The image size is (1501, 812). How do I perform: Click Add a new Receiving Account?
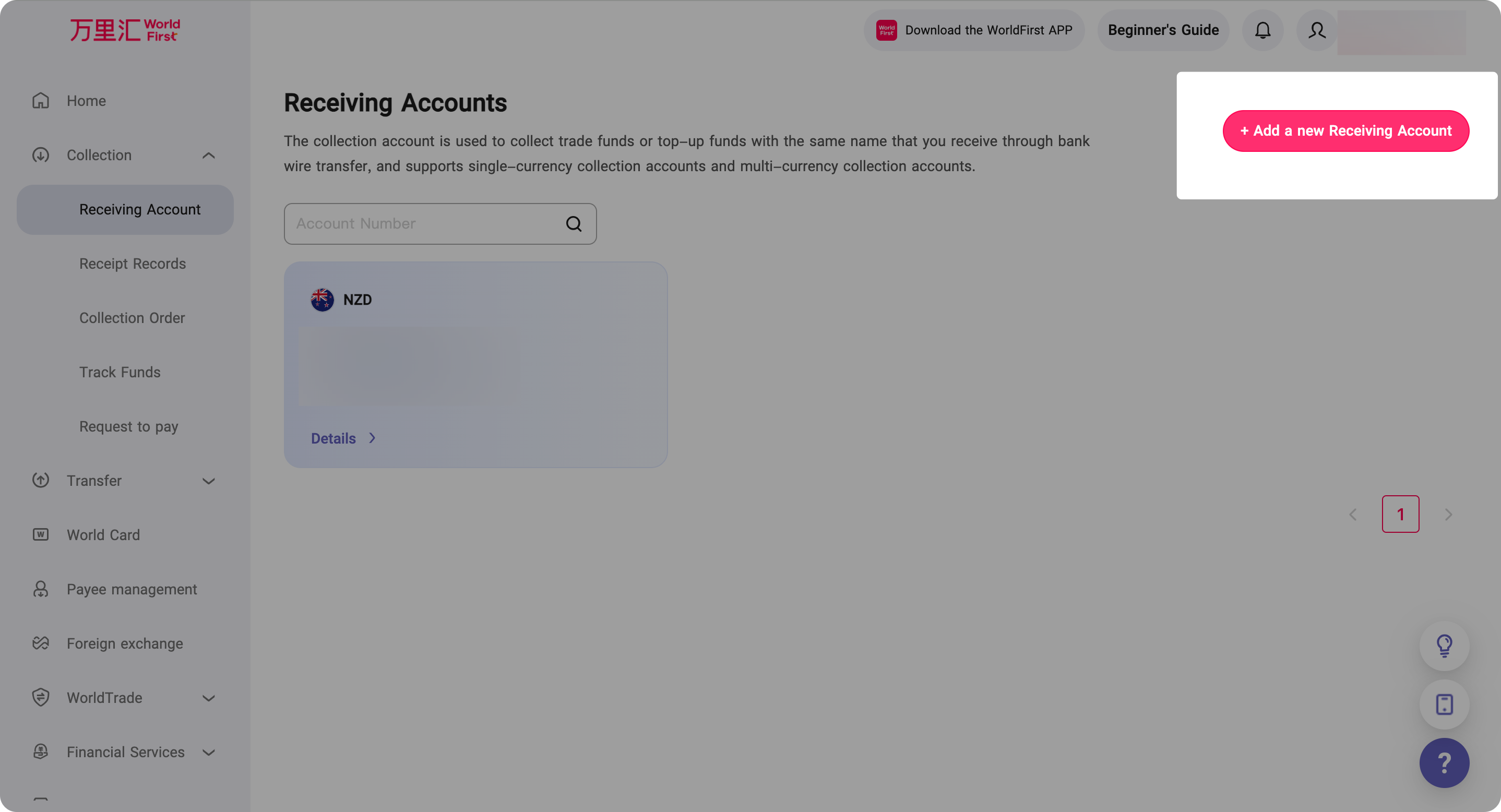click(1345, 131)
